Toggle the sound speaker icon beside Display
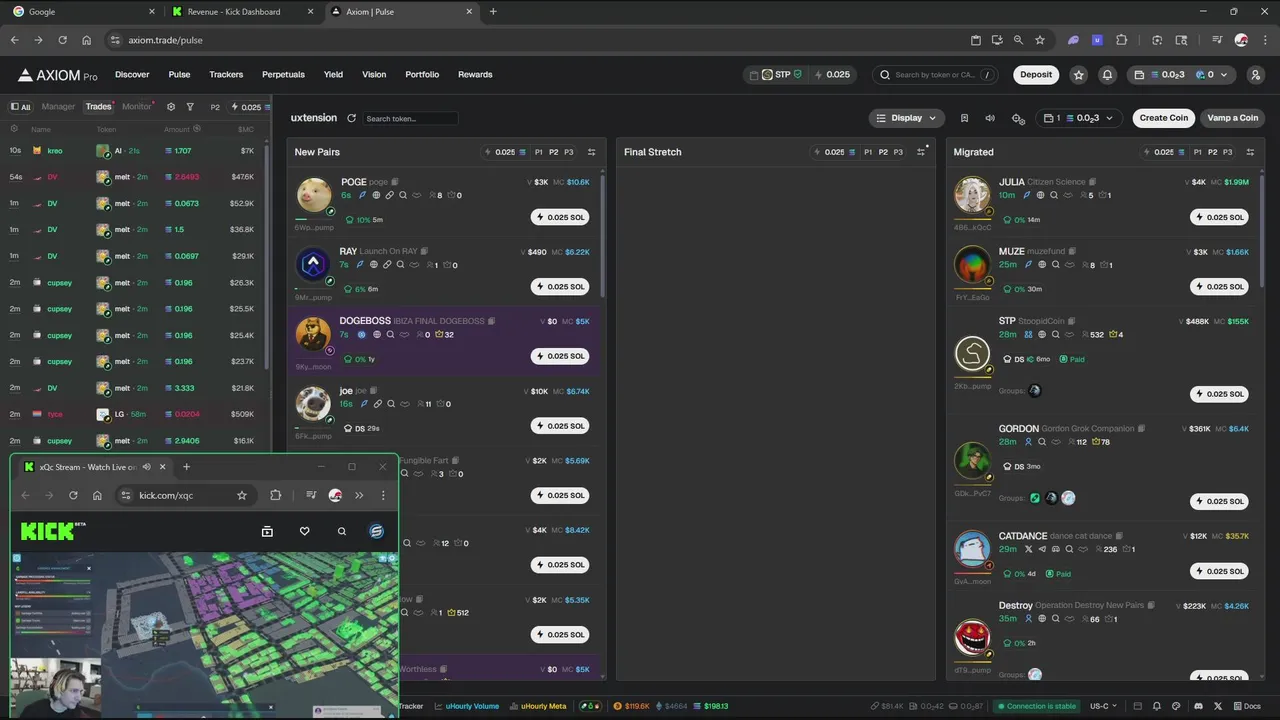 (x=990, y=118)
